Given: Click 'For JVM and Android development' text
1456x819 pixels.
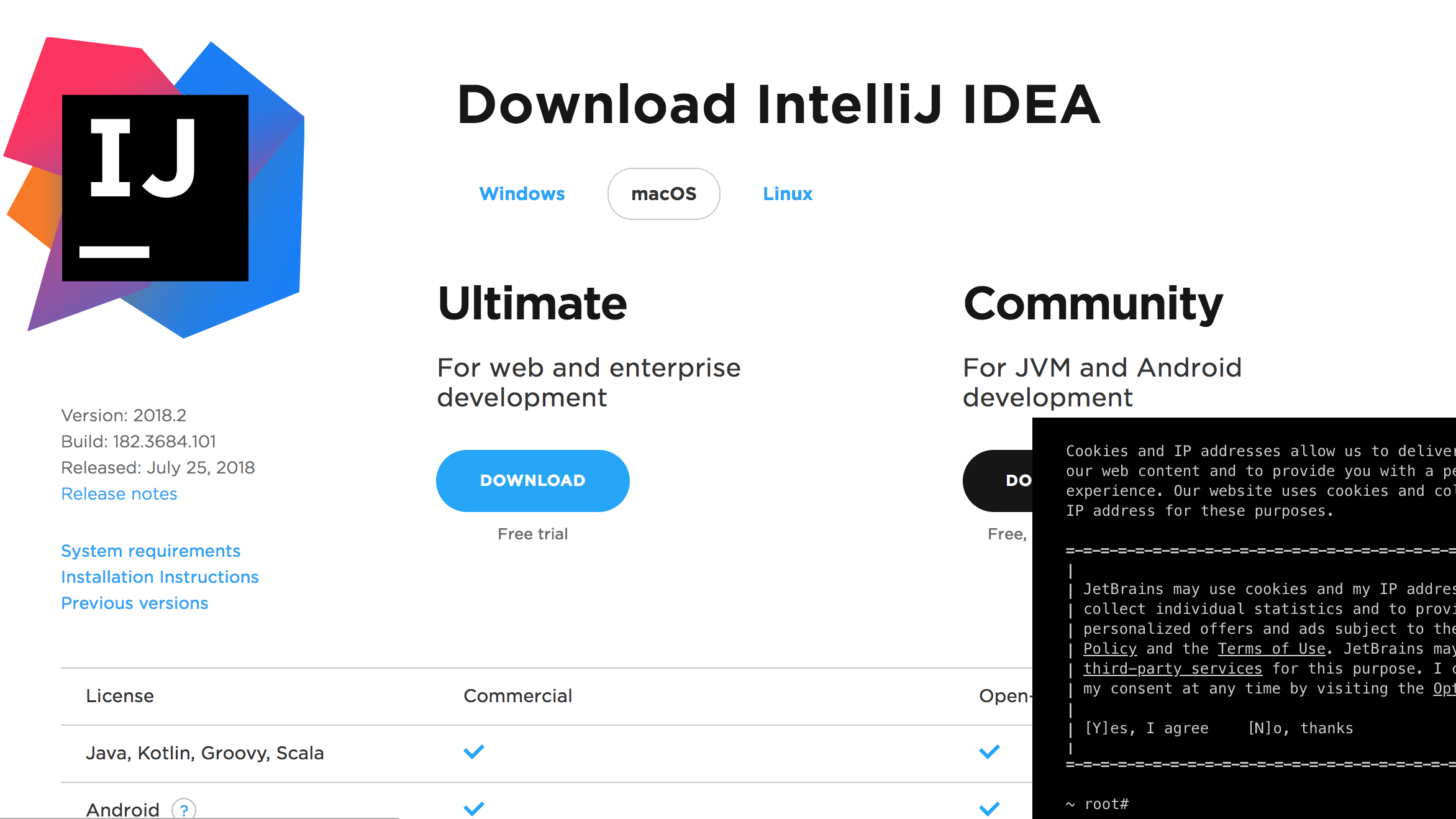Looking at the screenshot, I should click(x=1102, y=383).
